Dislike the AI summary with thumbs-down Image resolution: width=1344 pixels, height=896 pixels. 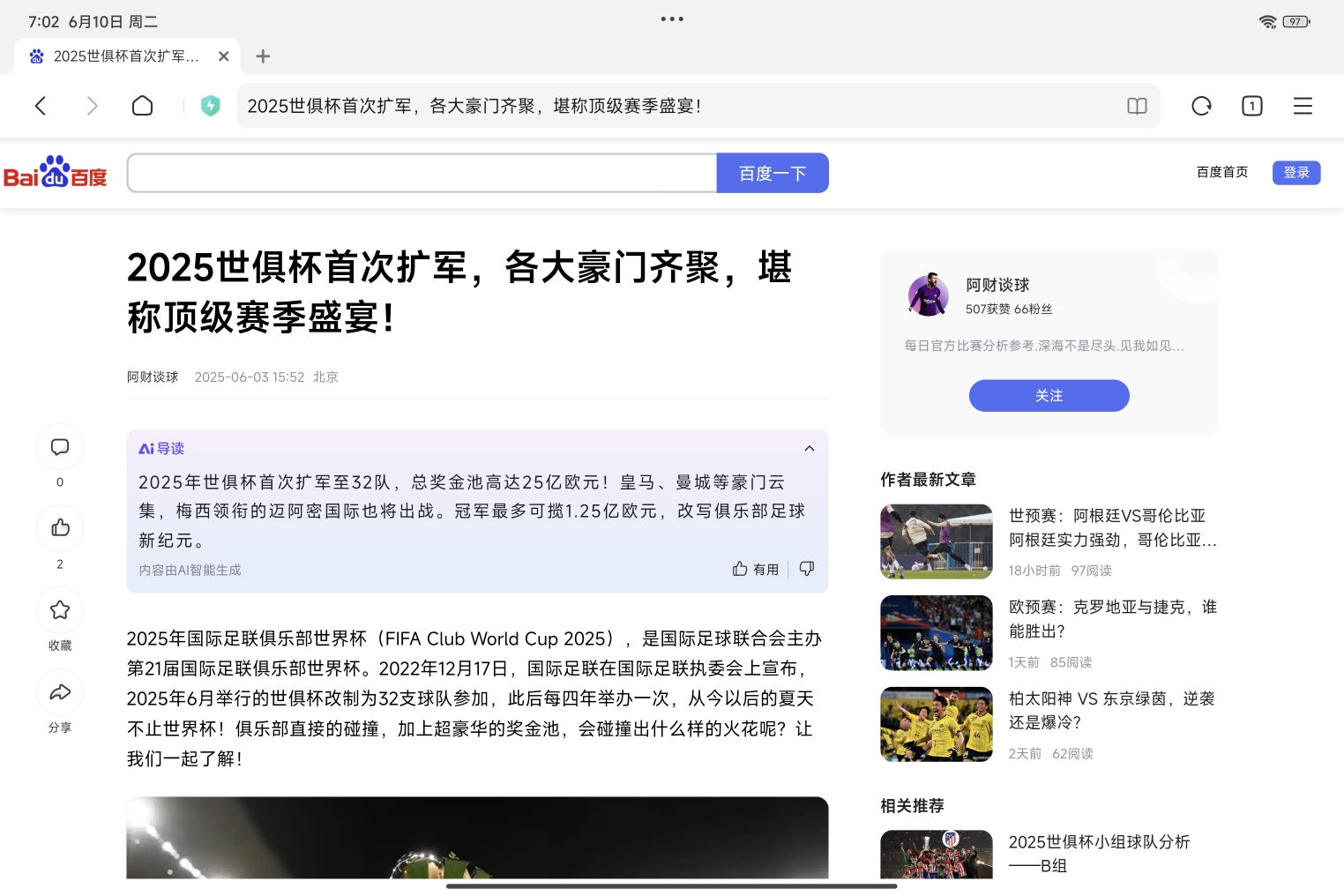tap(806, 569)
